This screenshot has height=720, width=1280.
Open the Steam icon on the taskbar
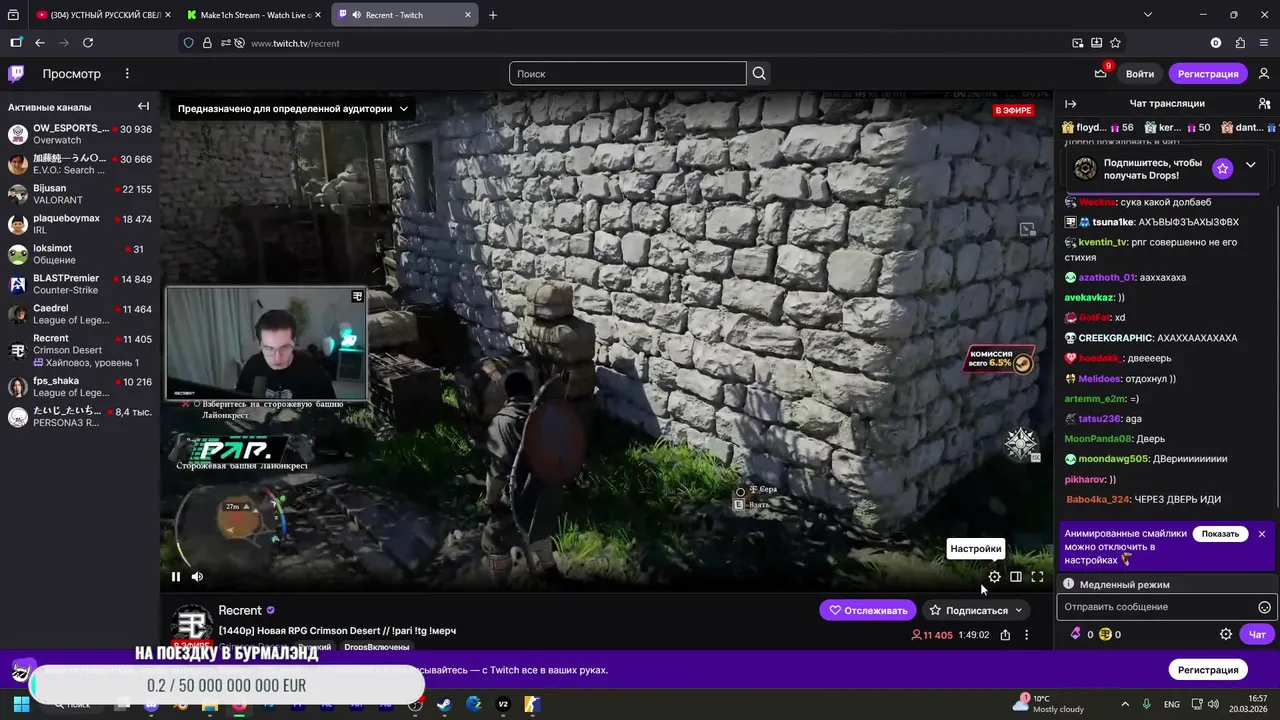point(444,704)
